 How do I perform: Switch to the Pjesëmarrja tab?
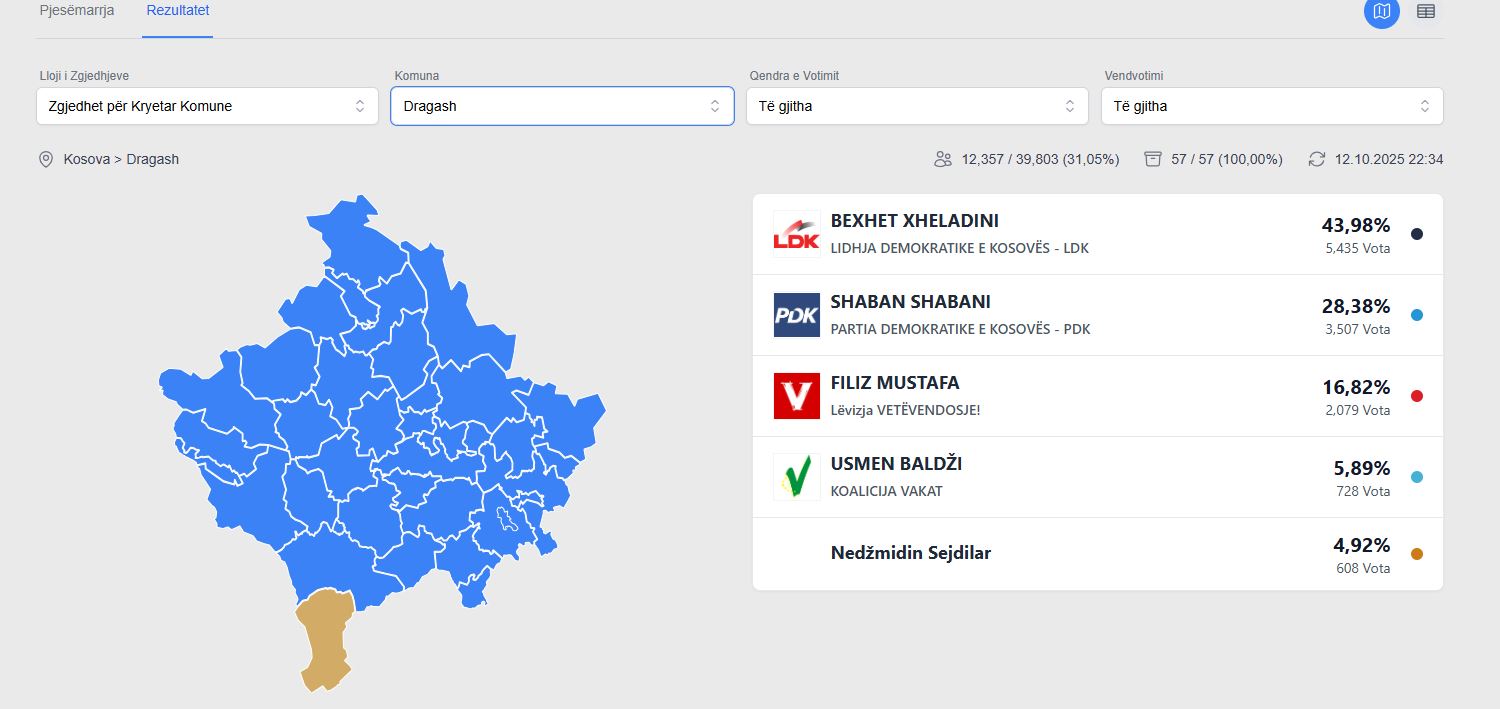point(77,11)
